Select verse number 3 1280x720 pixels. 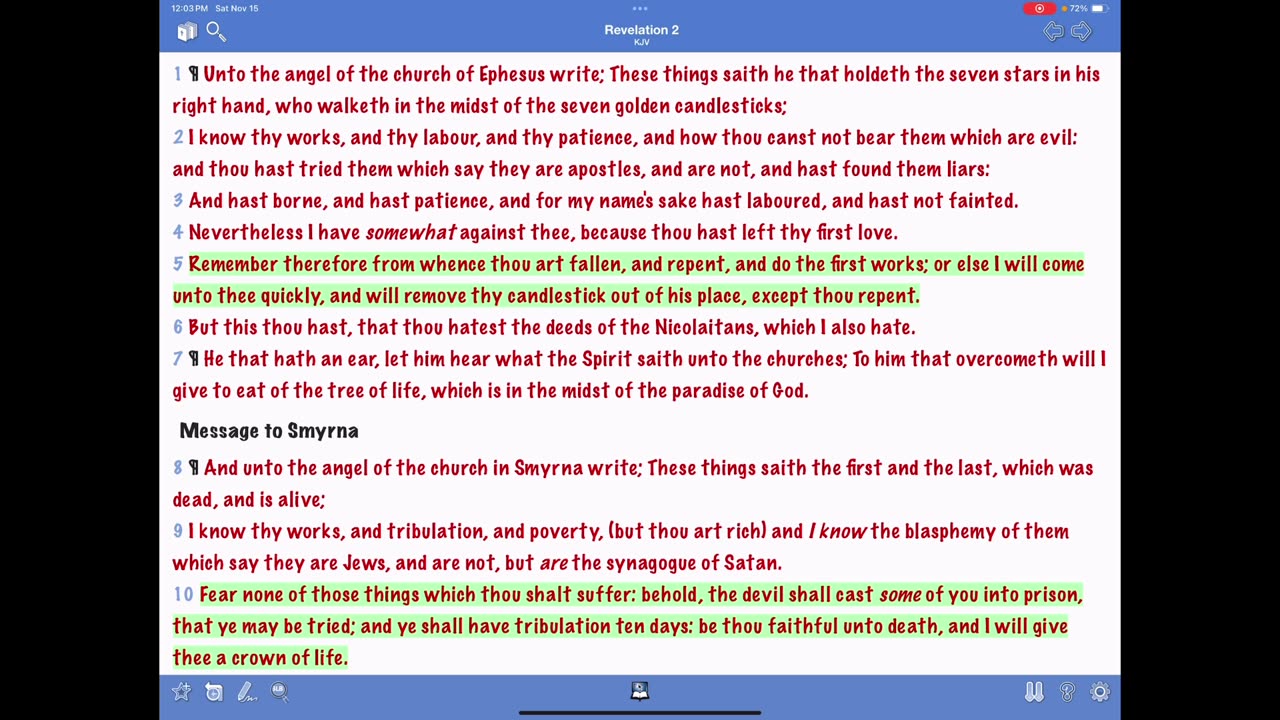tap(178, 201)
